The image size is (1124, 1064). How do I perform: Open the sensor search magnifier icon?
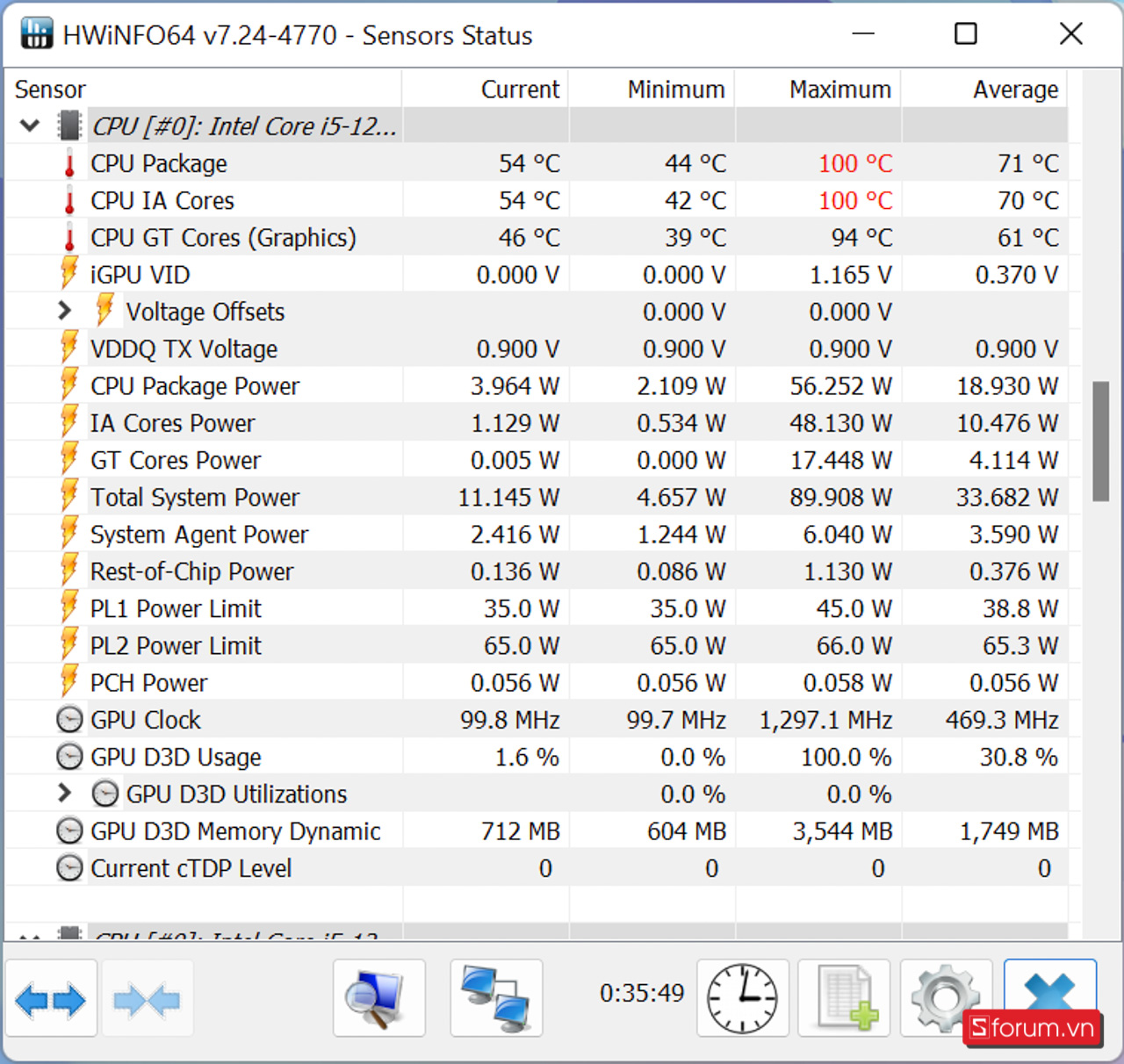[x=378, y=999]
